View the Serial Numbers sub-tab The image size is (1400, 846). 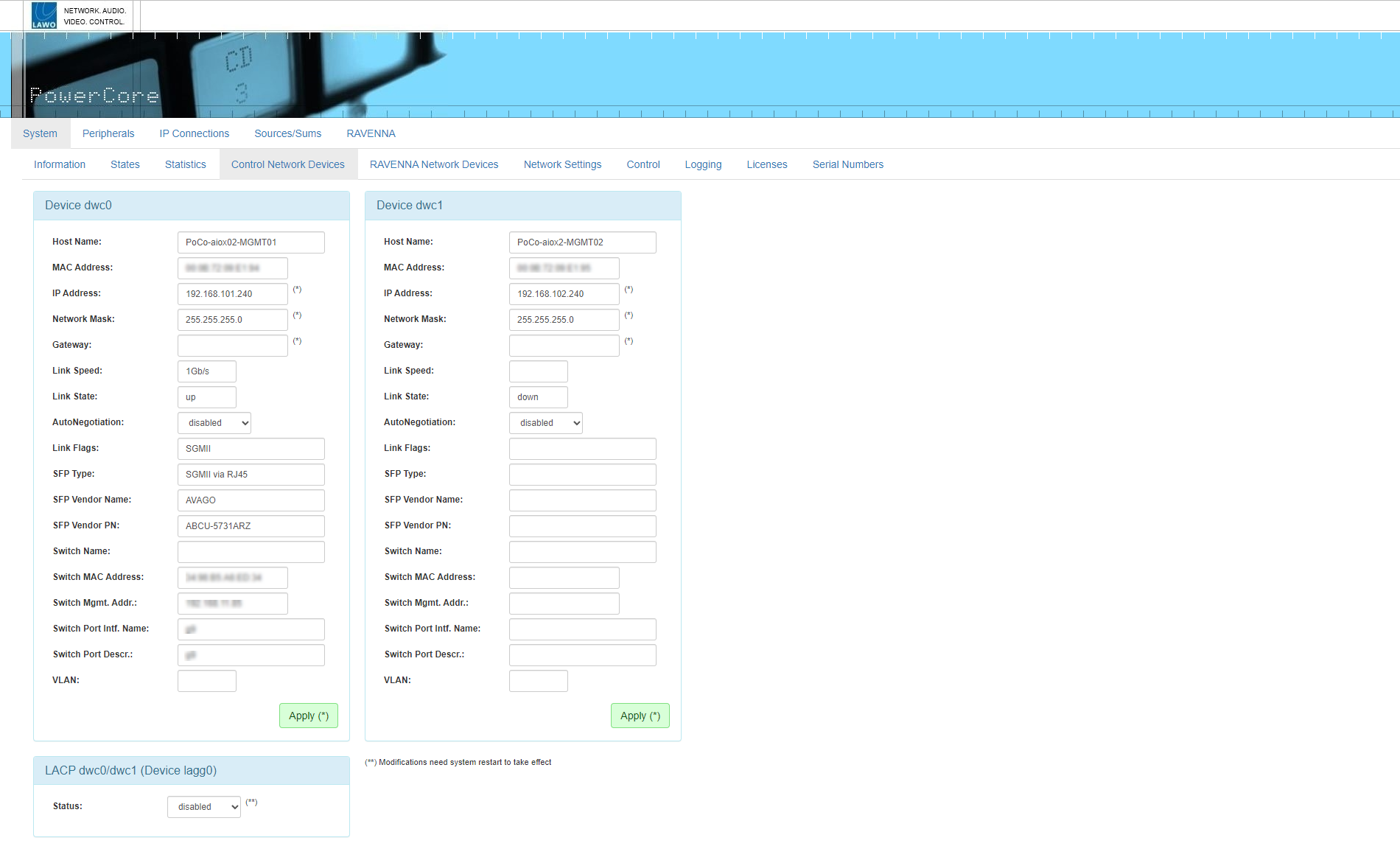coord(847,164)
